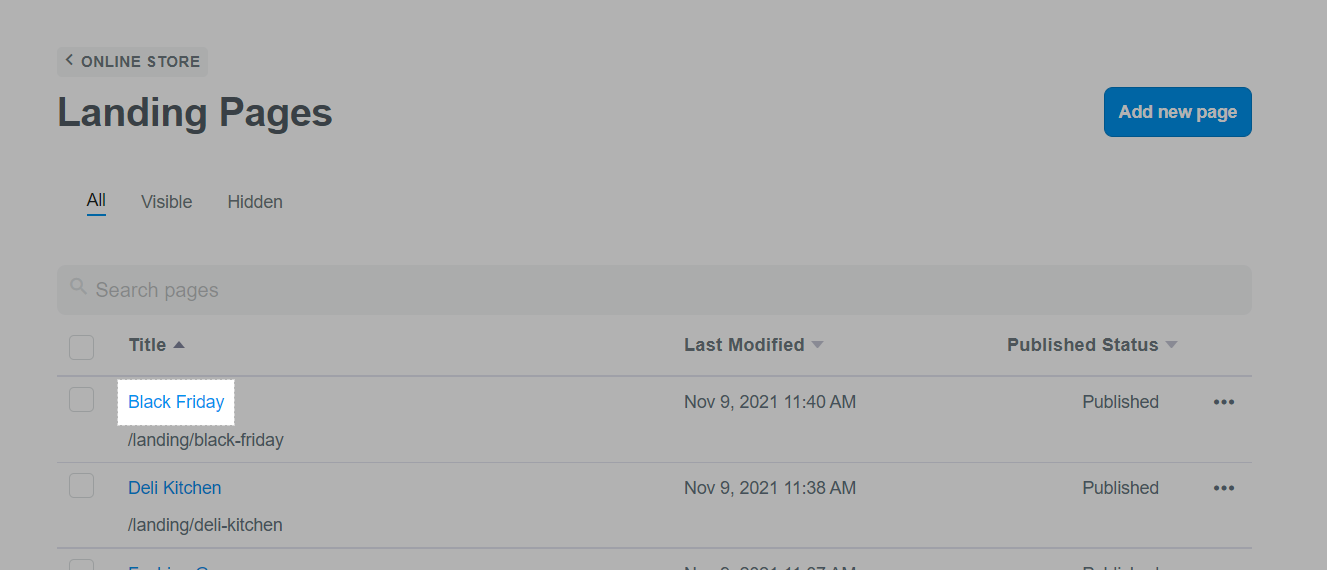Open Deli Kitchen row options menu

point(1223,488)
